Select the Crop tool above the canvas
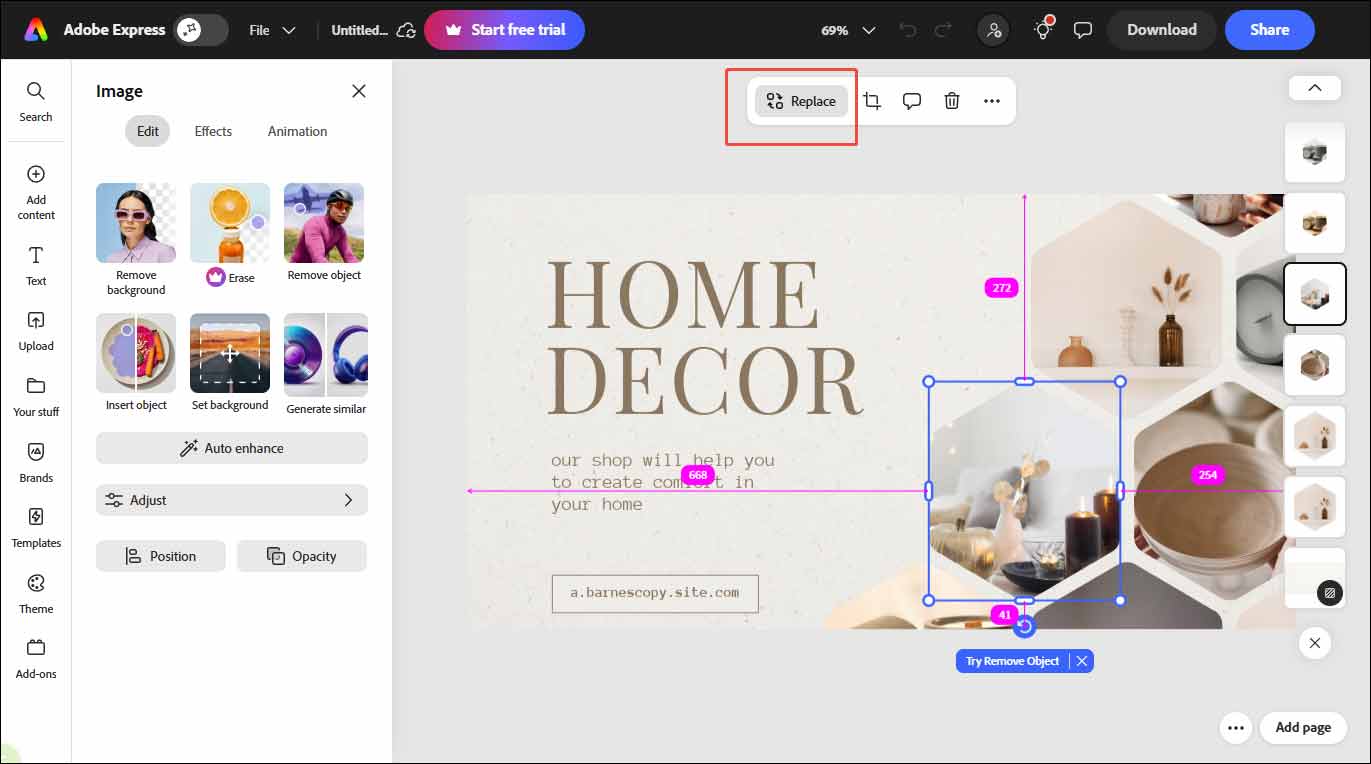 coord(872,100)
